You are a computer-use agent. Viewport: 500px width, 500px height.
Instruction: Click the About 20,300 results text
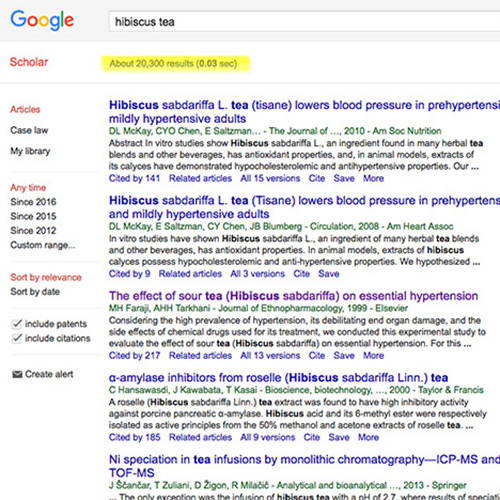tap(173, 63)
